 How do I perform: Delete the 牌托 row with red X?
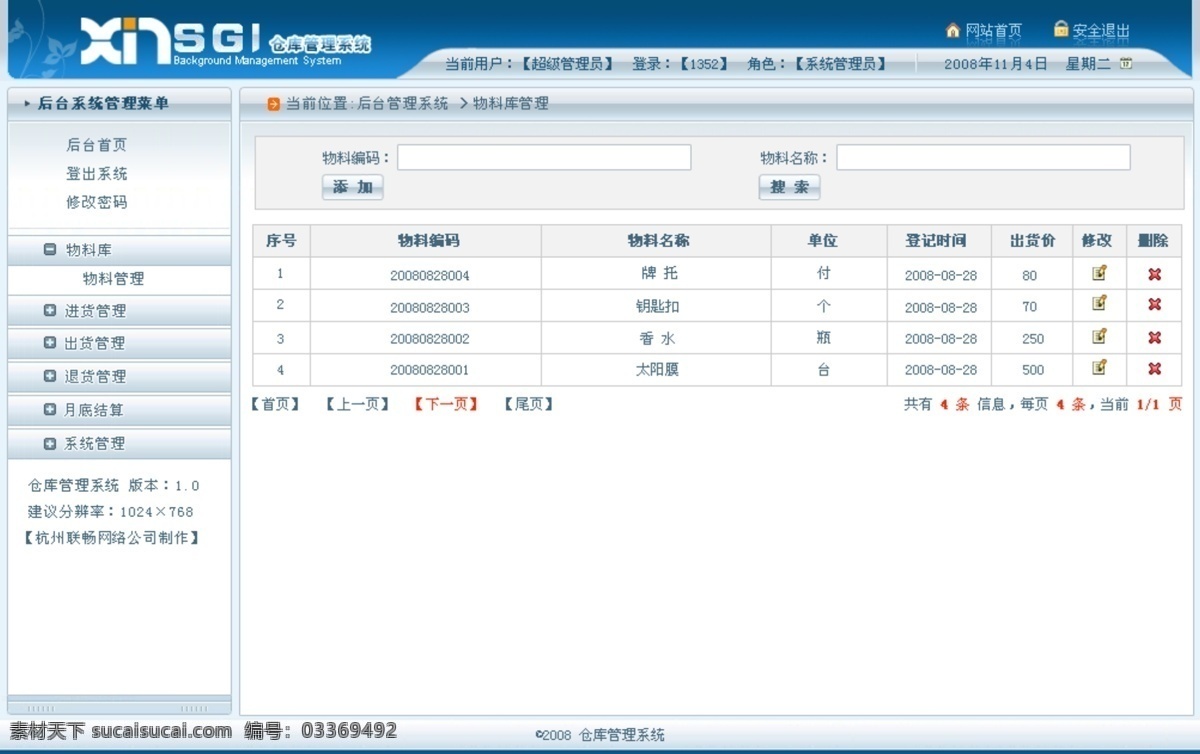[x=1154, y=274]
